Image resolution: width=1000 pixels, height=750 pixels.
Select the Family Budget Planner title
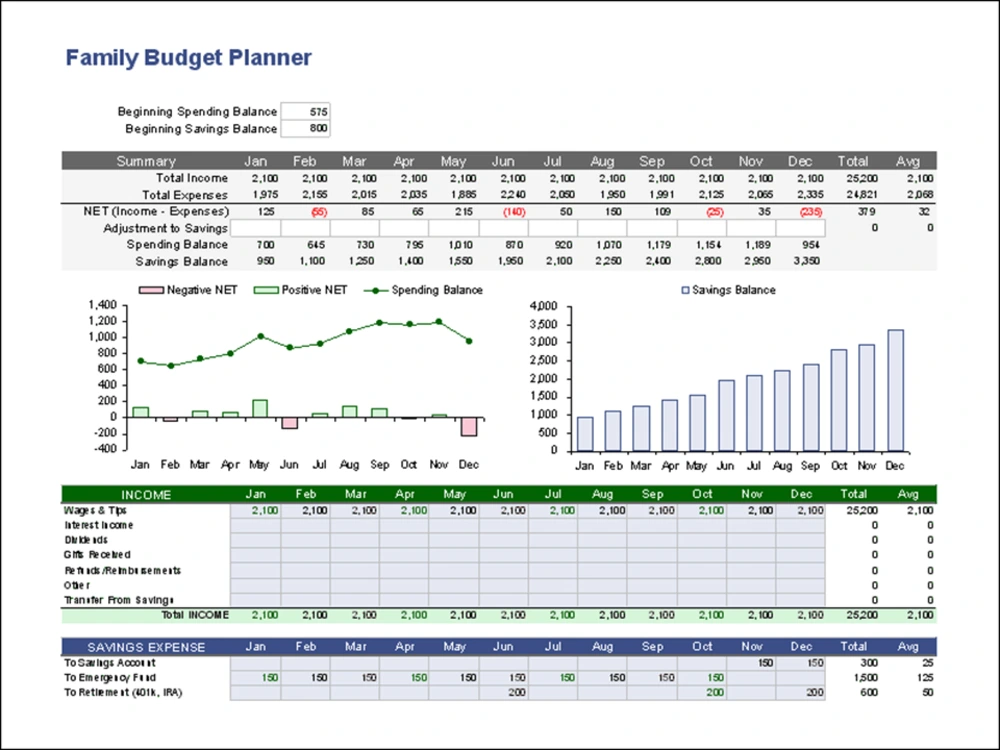point(189,57)
